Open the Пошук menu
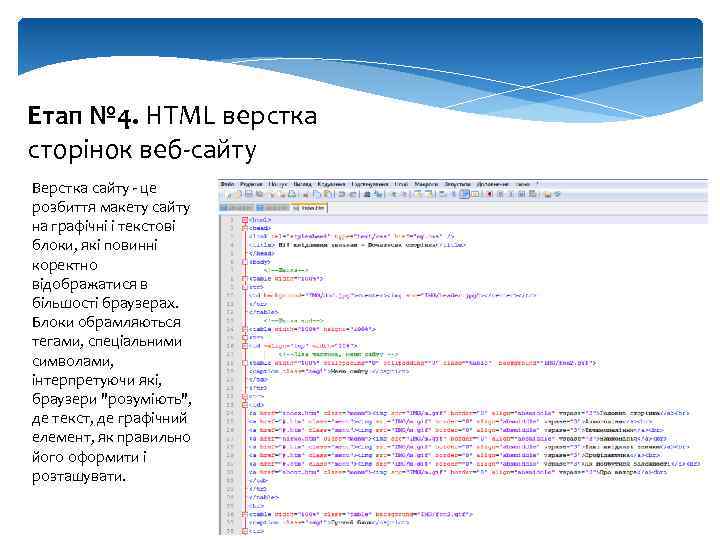This screenshot has height=540, width=720. [278, 184]
